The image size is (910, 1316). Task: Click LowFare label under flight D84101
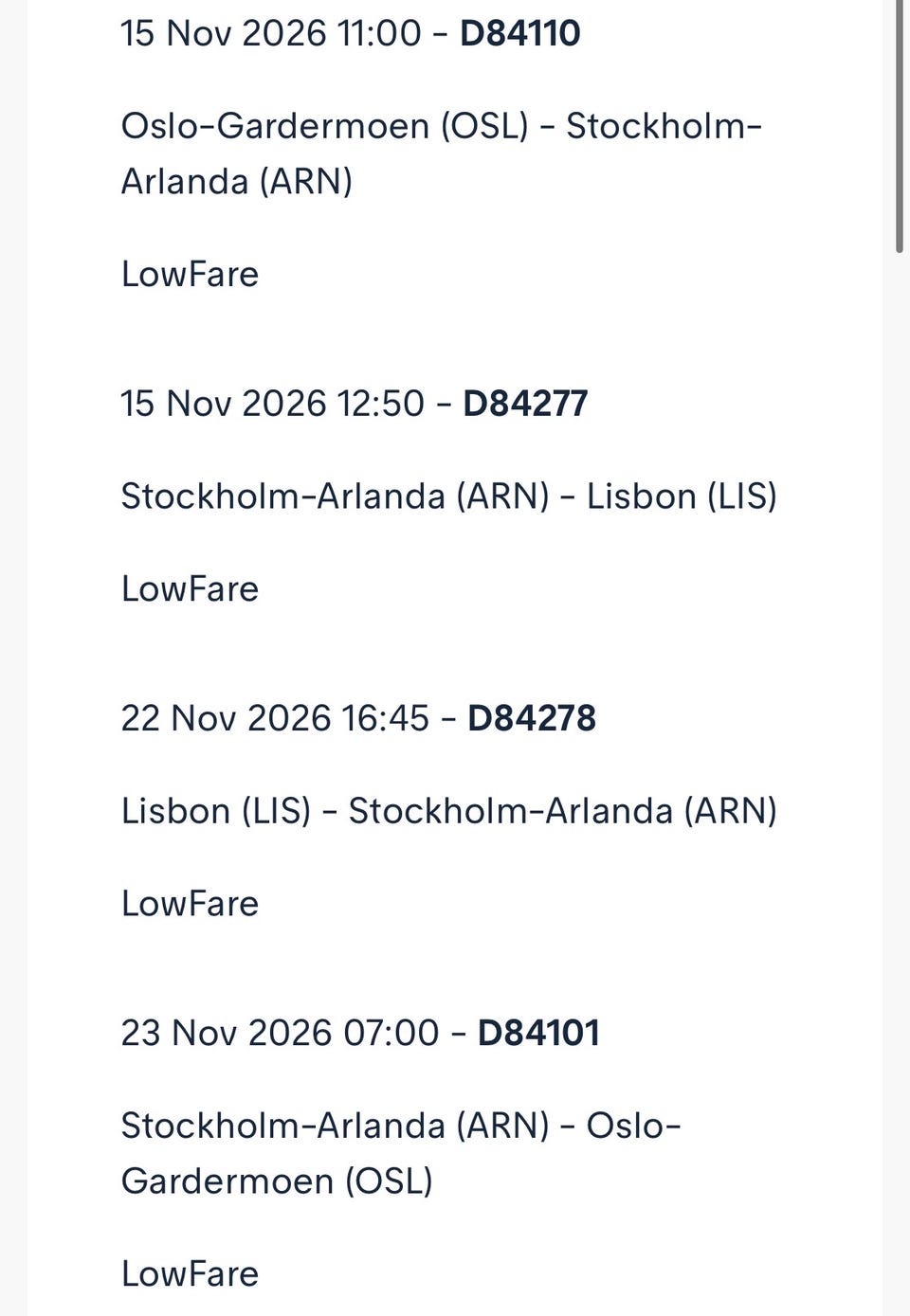coord(190,1274)
